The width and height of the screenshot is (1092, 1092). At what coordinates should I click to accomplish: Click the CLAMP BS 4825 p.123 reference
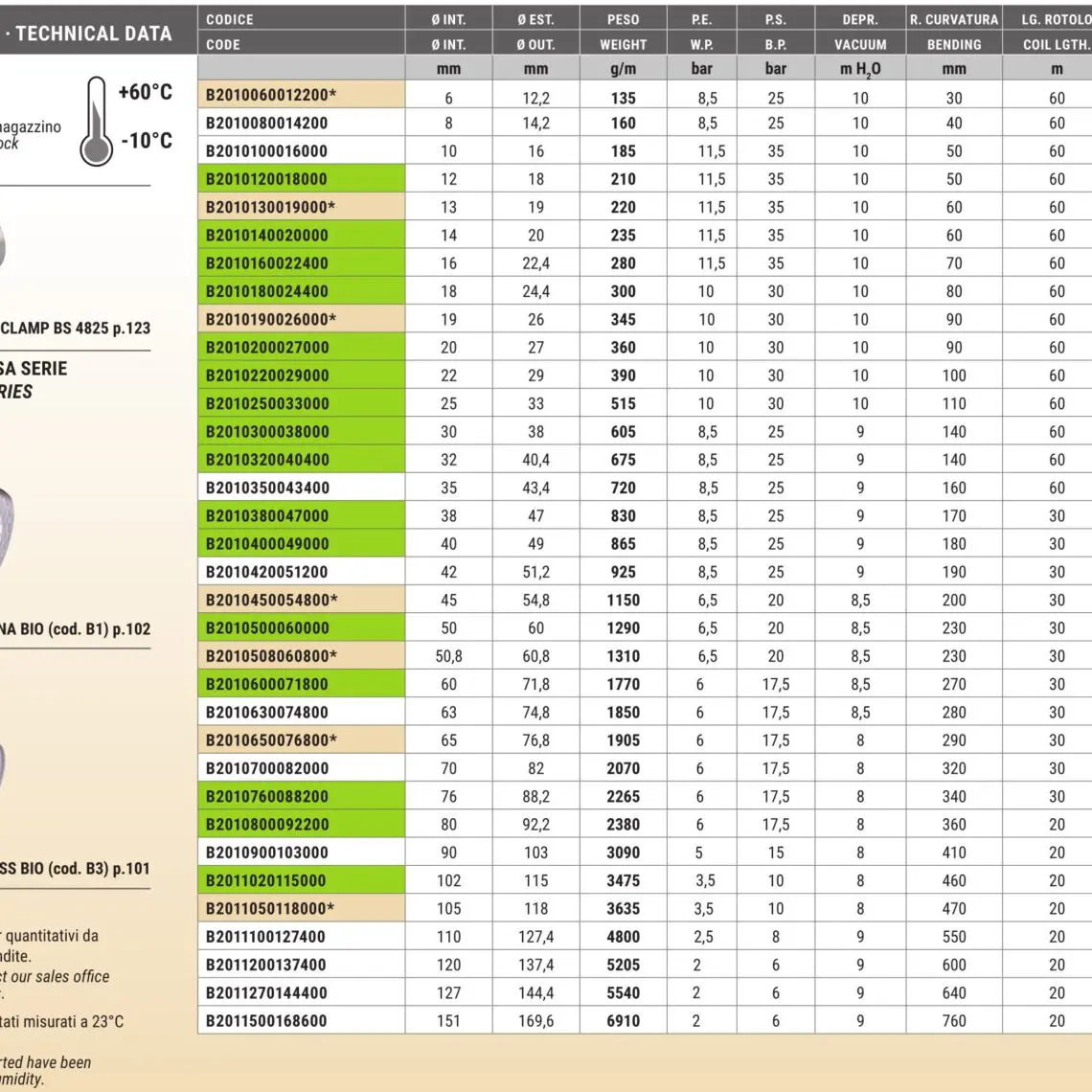76,328
